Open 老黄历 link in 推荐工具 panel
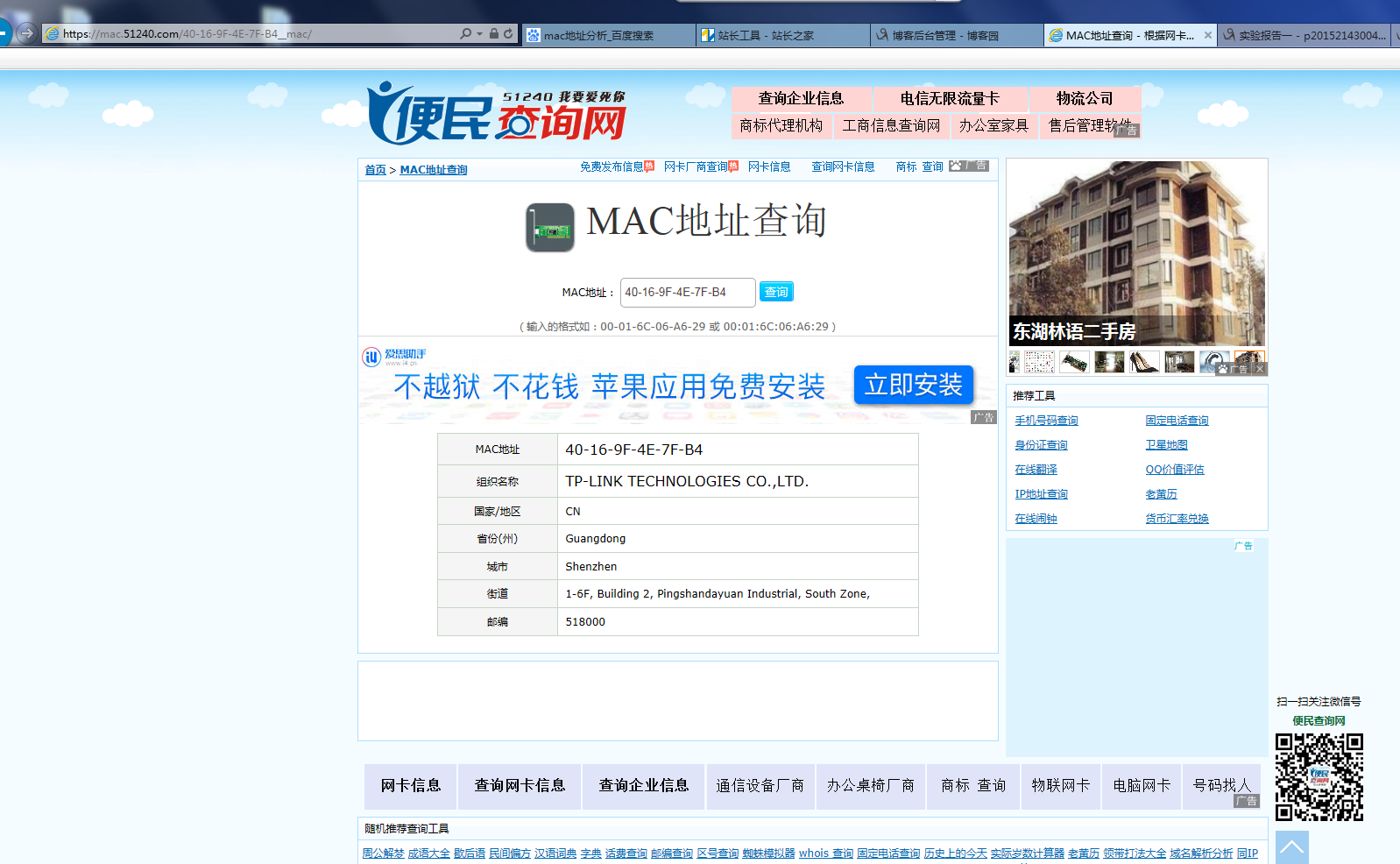The width and height of the screenshot is (1400, 864). 1161,494
